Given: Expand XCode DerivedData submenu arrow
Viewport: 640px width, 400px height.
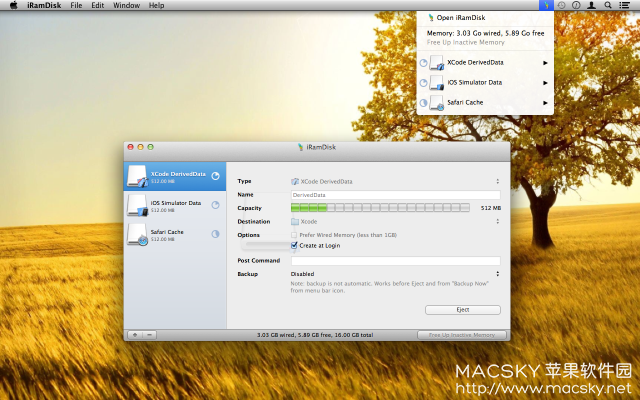Looking at the screenshot, I should tap(545, 63).
